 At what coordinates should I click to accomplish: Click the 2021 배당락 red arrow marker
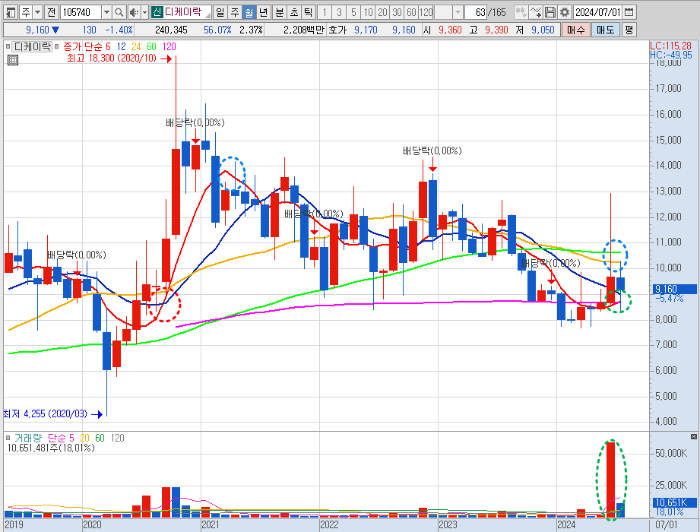314,232
